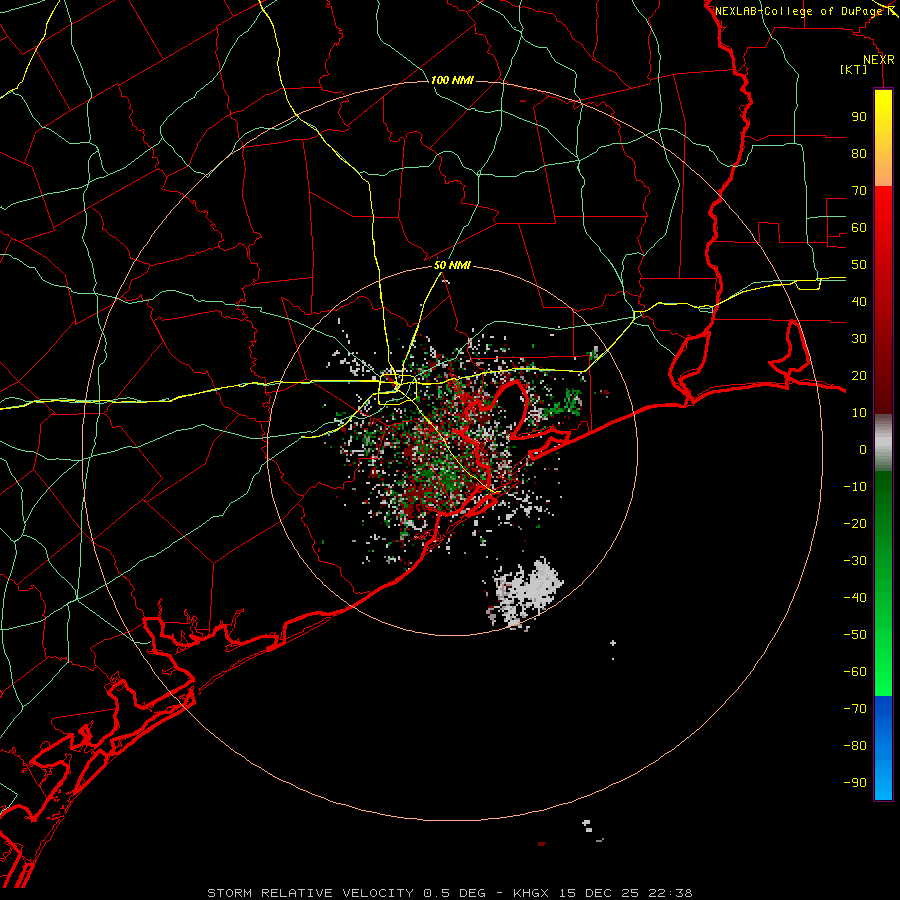Click the [KT] units label

pyautogui.click(x=854, y=69)
